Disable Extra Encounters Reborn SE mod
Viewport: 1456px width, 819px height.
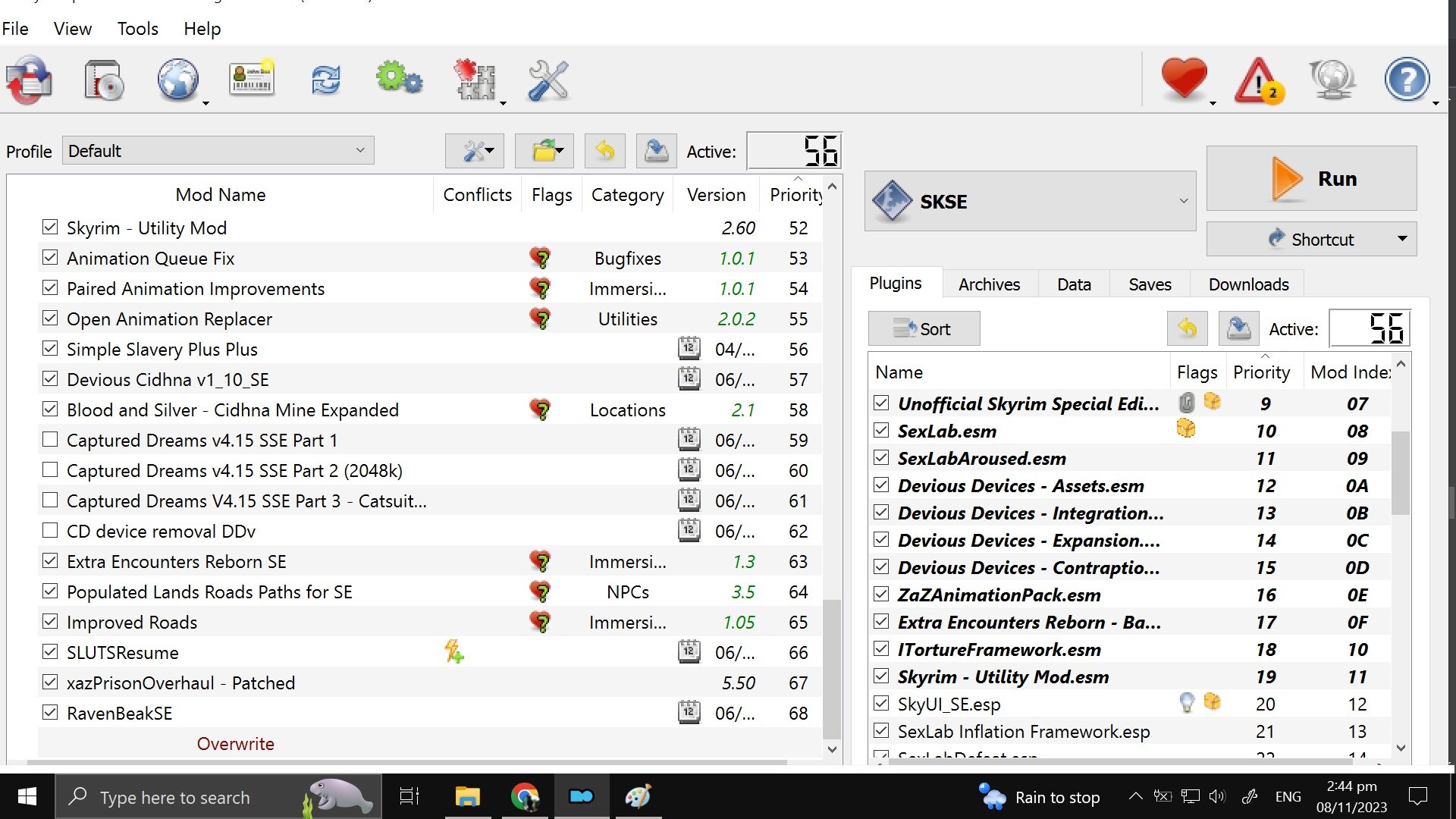point(50,560)
